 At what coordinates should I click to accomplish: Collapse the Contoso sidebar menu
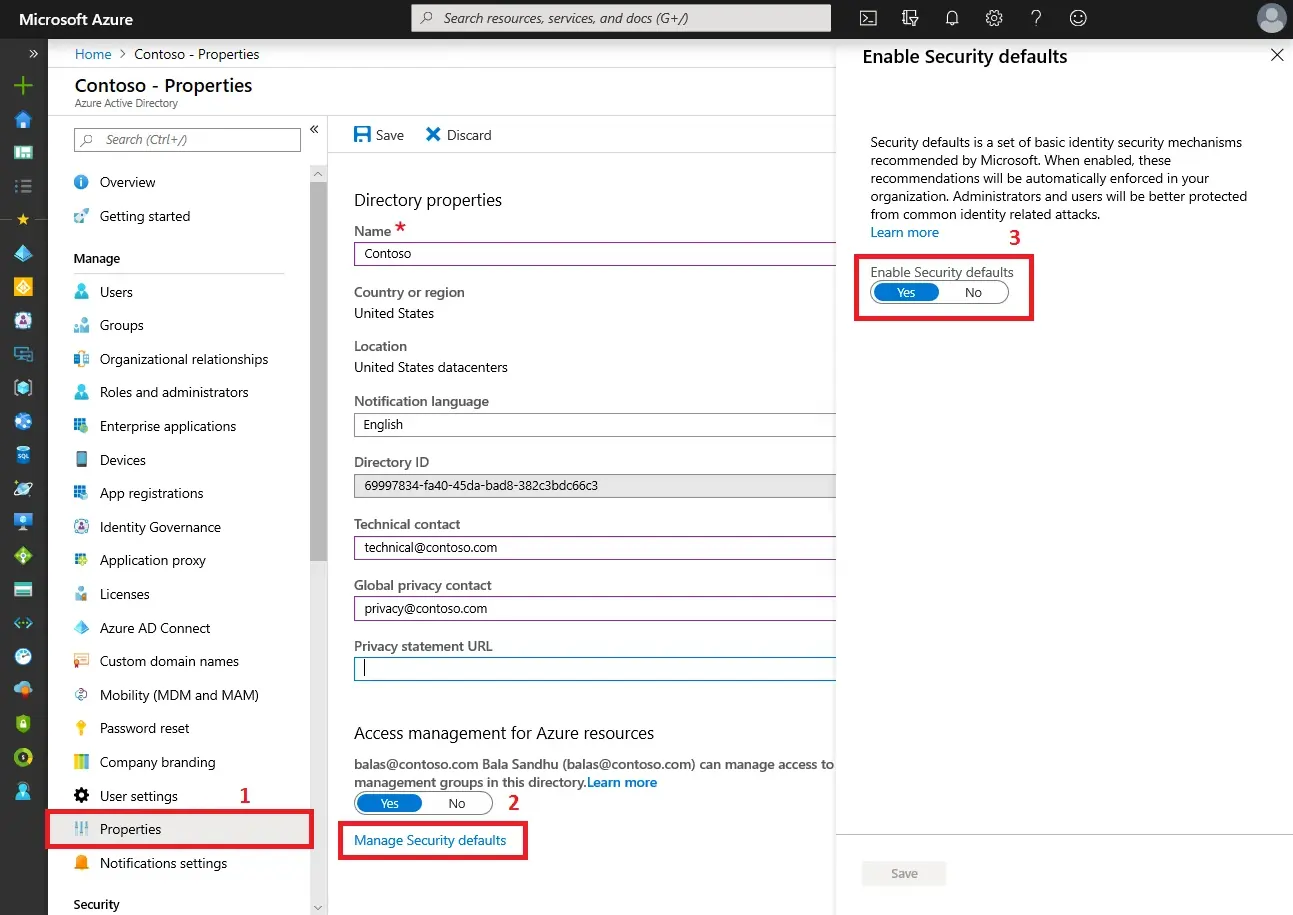[314, 129]
